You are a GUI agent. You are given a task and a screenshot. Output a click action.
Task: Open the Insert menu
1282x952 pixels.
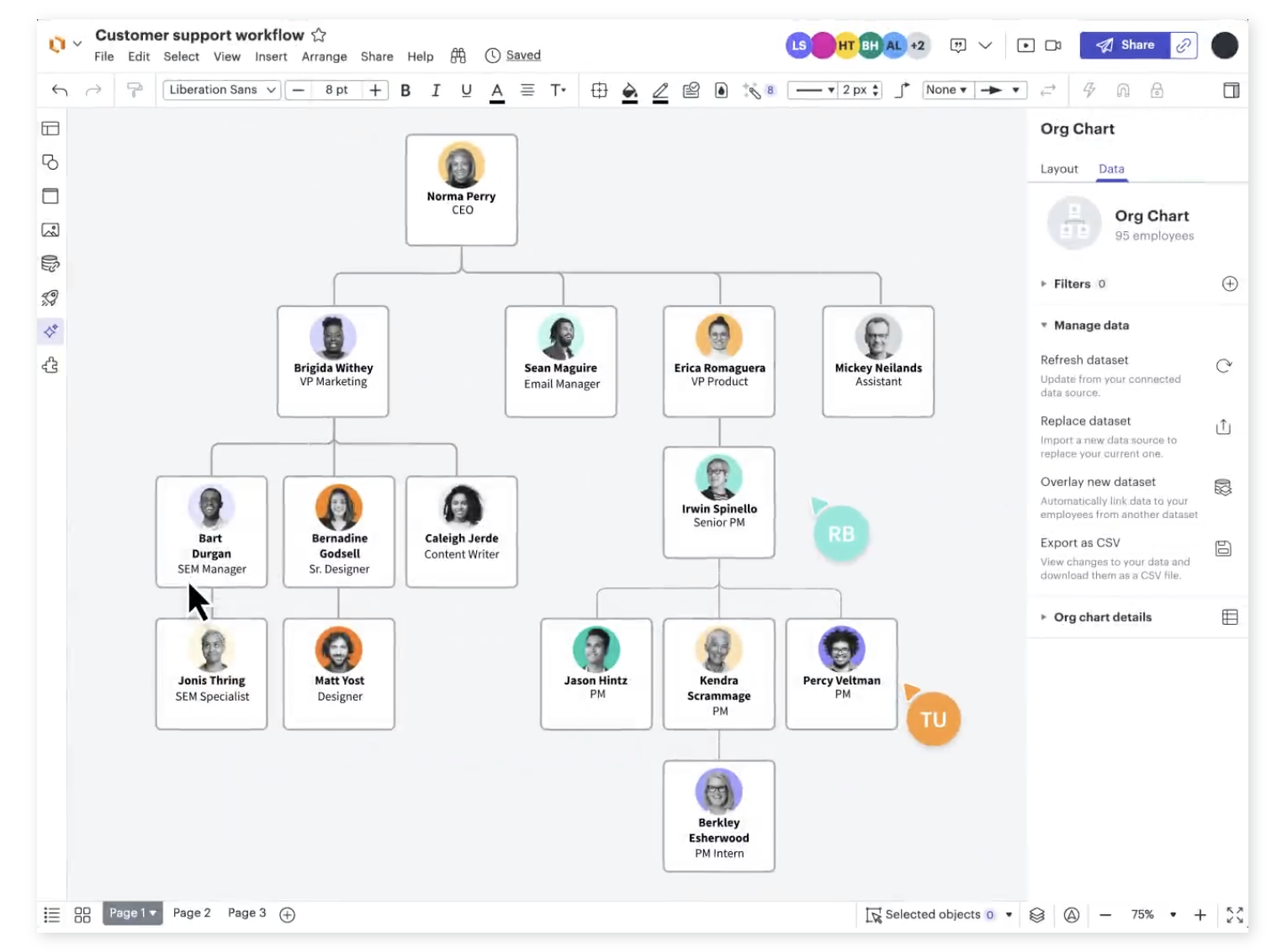pyautogui.click(x=271, y=56)
